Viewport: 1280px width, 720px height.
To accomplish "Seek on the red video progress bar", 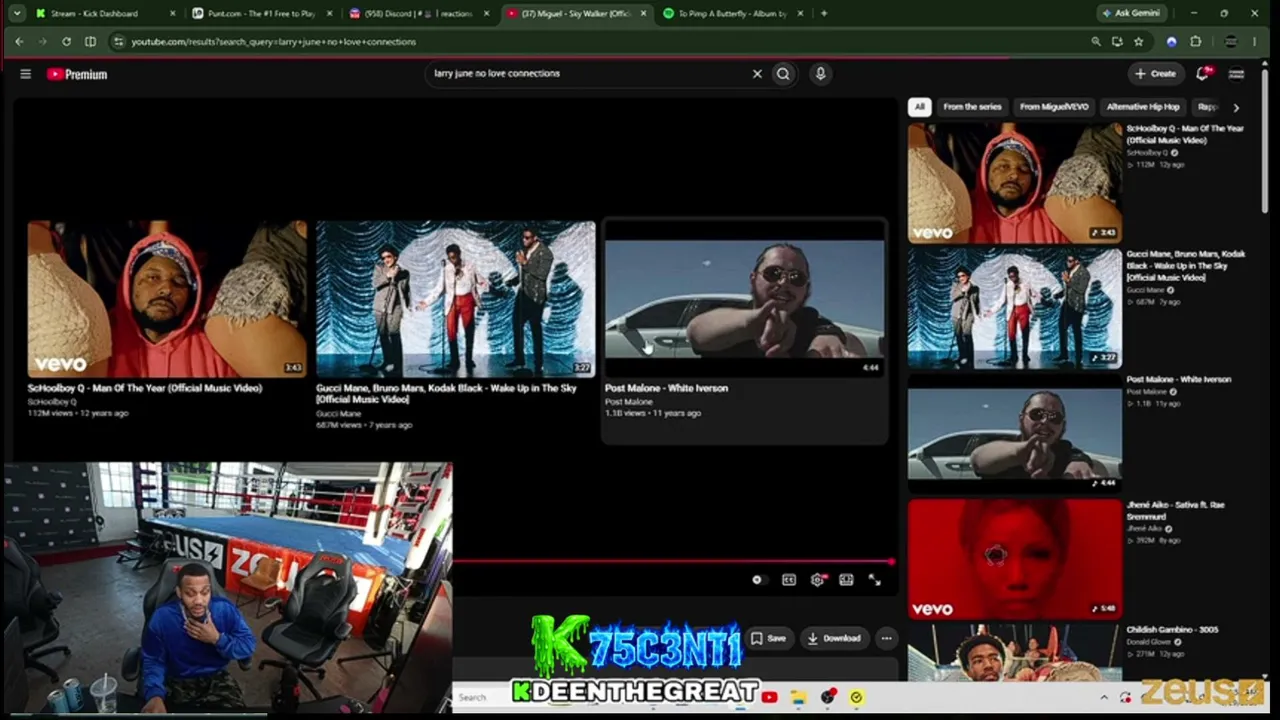I will pyautogui.click(x=673, y=562).
